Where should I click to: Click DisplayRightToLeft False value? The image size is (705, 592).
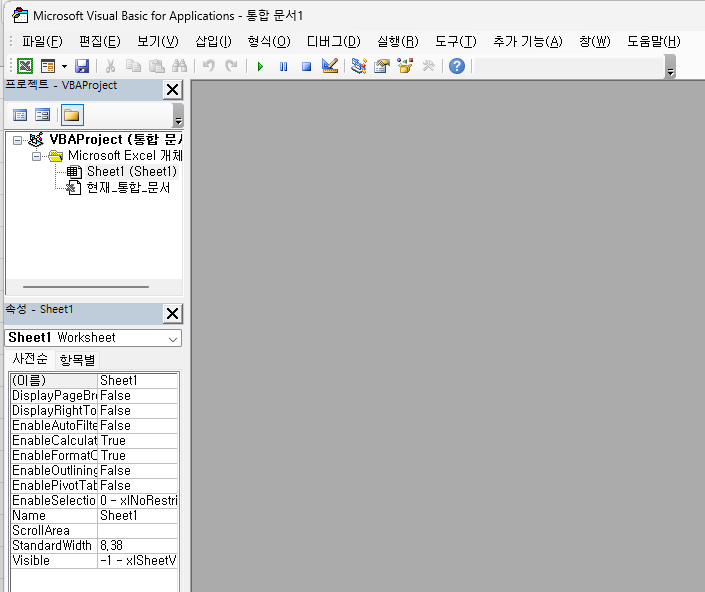pyautogui.click(x=138, y=411)
